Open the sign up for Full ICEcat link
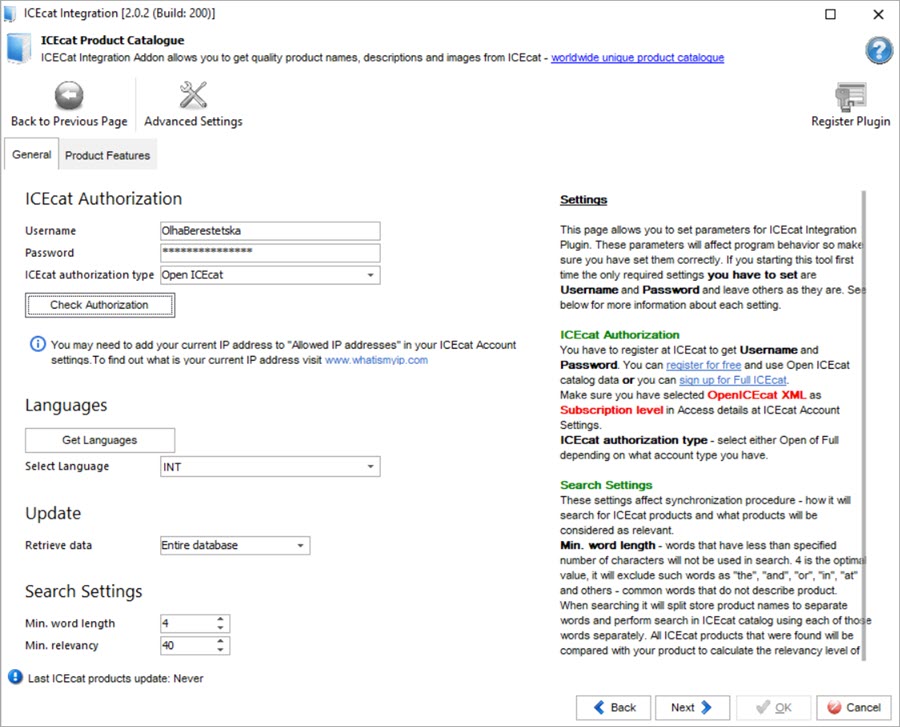 pos(733,380)
